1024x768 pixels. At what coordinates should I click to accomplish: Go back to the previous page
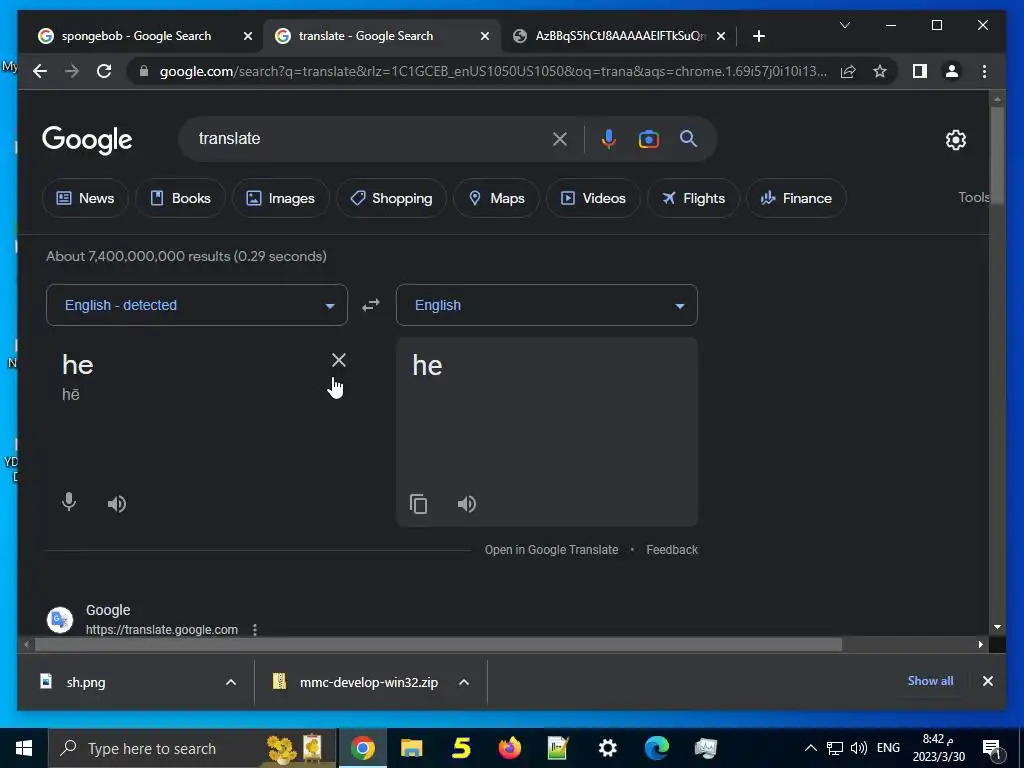click(x=40, y=71)
